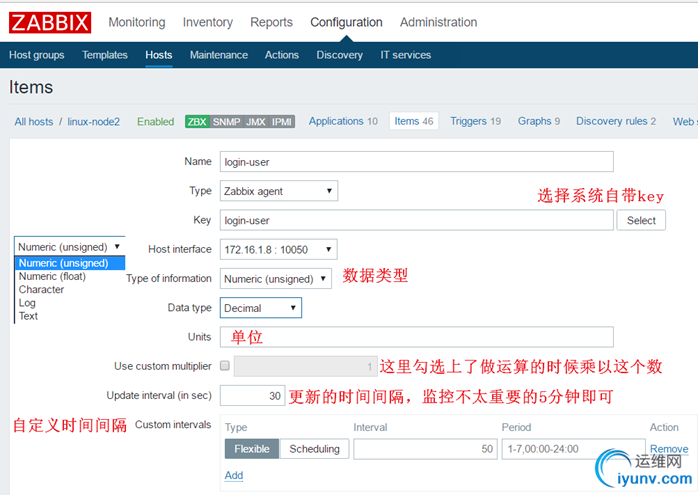Open the Data type dropdown (Decimal)
The image size is (698, 495).
[261, 308]
